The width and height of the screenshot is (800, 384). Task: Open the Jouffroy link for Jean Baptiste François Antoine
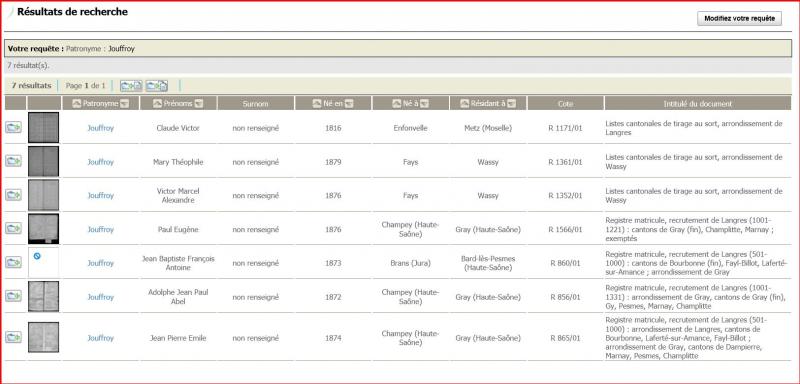click(x=101, y=263)
